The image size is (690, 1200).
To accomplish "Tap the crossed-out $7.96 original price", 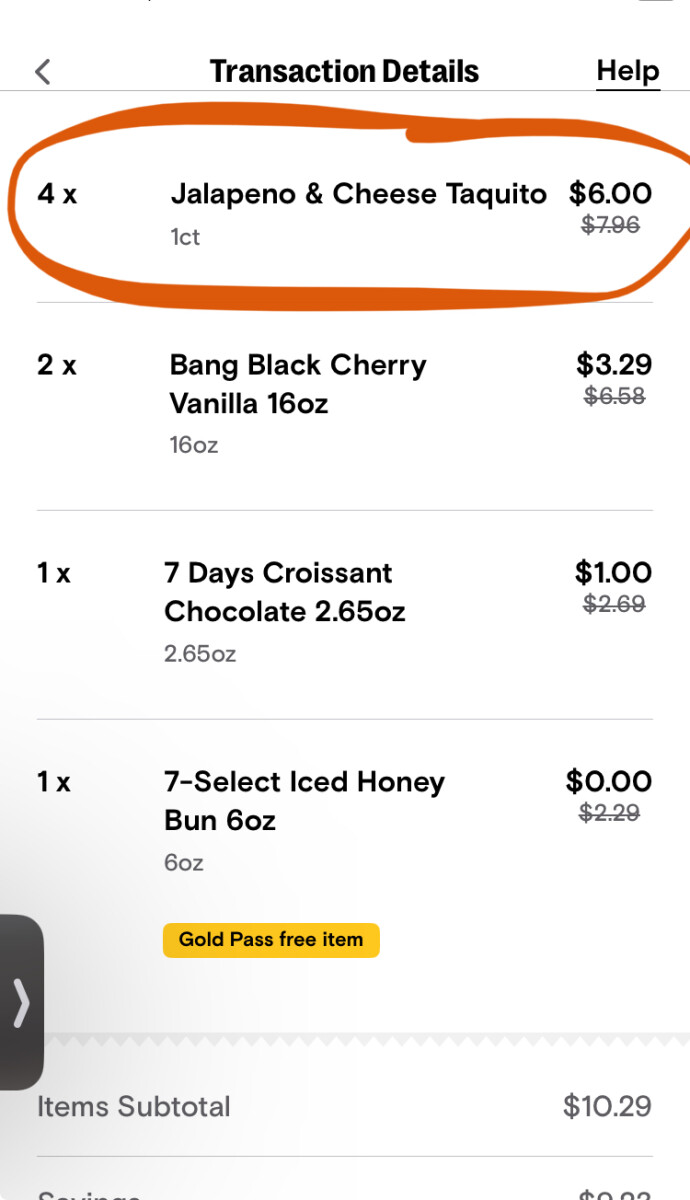I will (x=611, y=225).
